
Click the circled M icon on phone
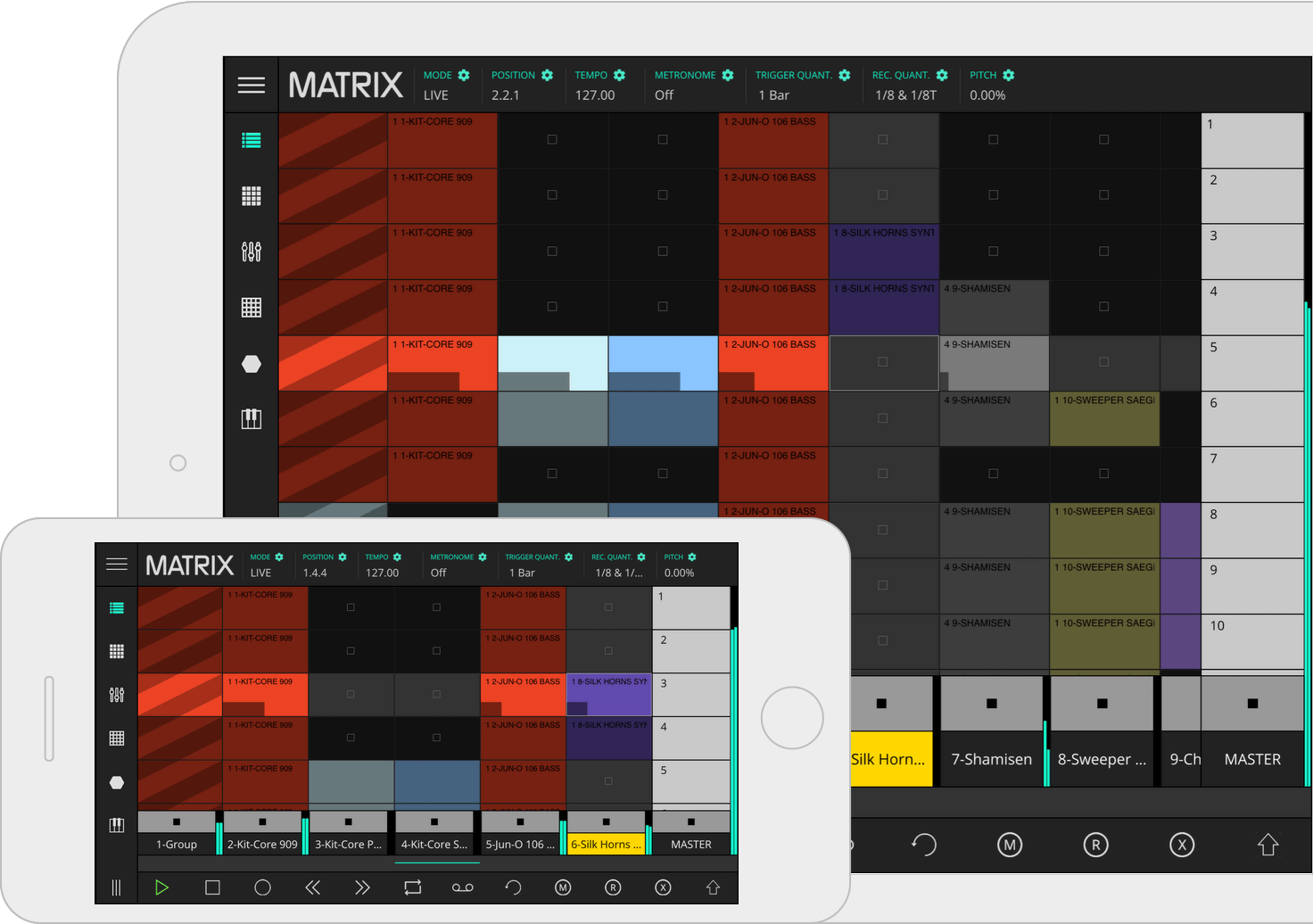(563, 887)
